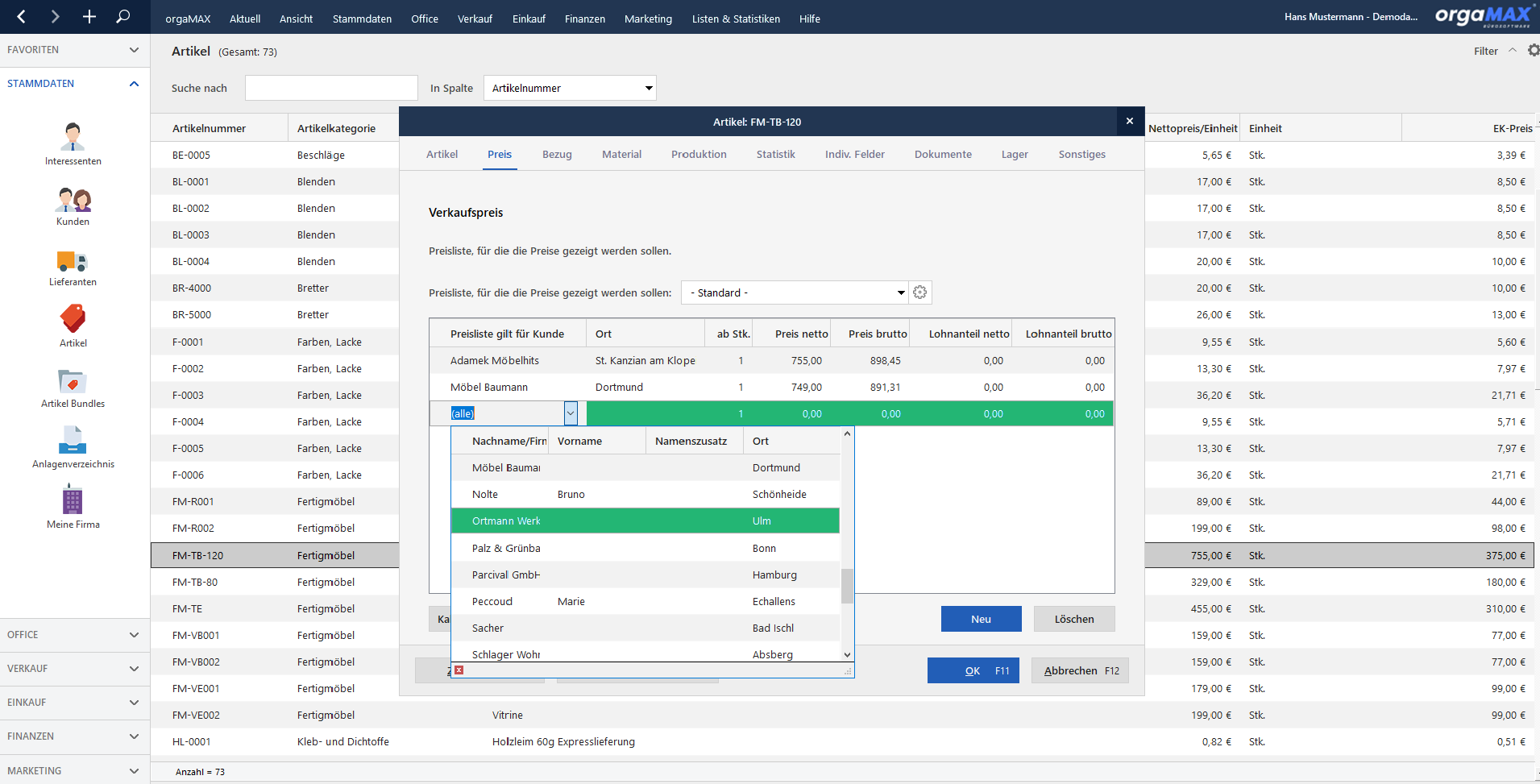Collapse the STAMMDATEN sidebar section
The width and height of the screenshot is (1540, 784).
74,84
